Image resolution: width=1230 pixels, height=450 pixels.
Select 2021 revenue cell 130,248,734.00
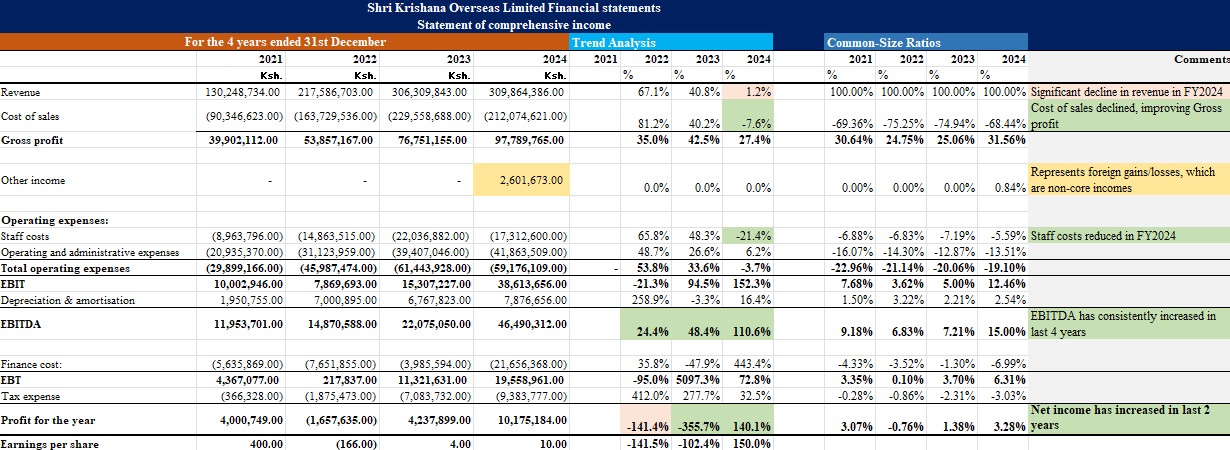(243, 92)
